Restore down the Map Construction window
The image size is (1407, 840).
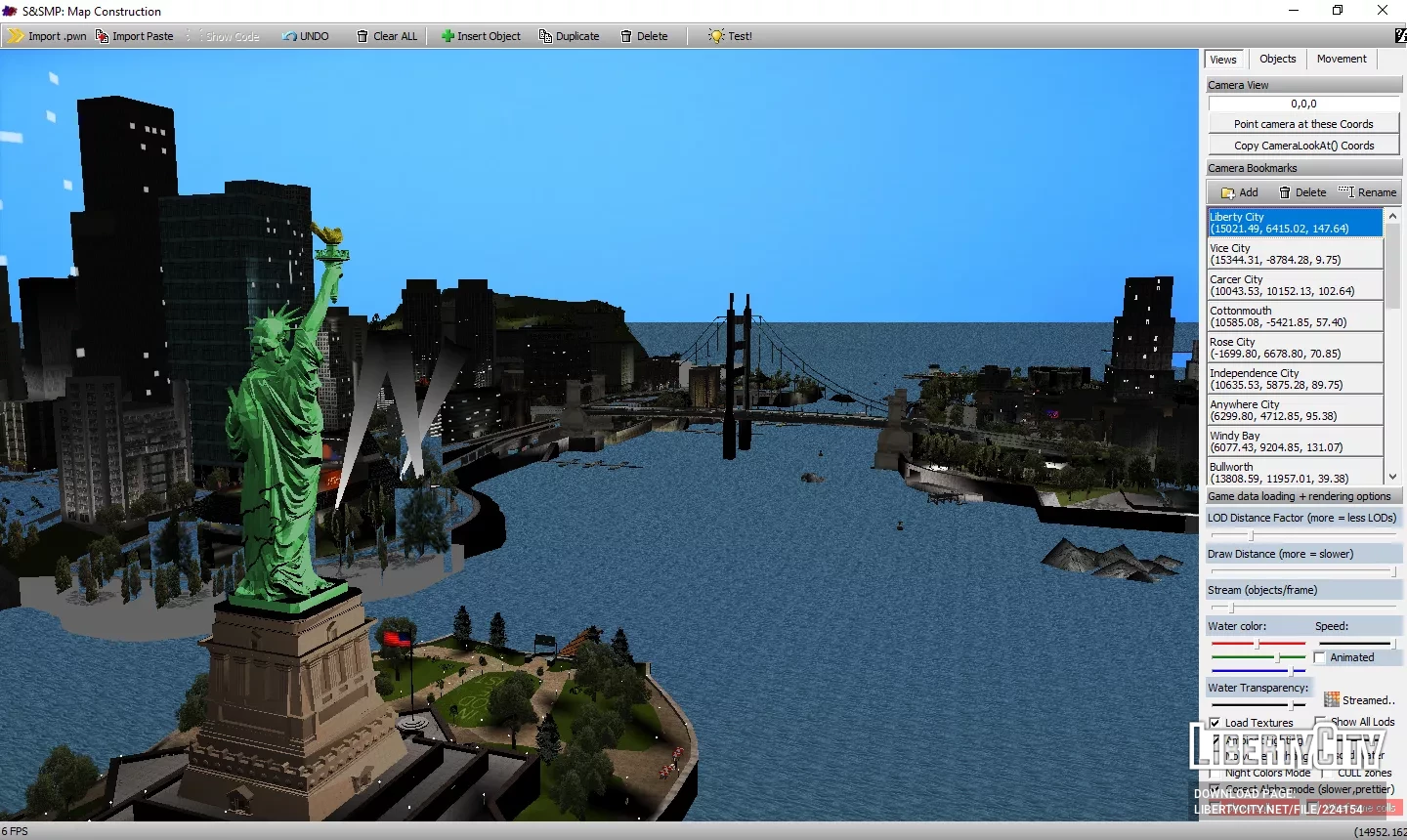click(1338, 11)
